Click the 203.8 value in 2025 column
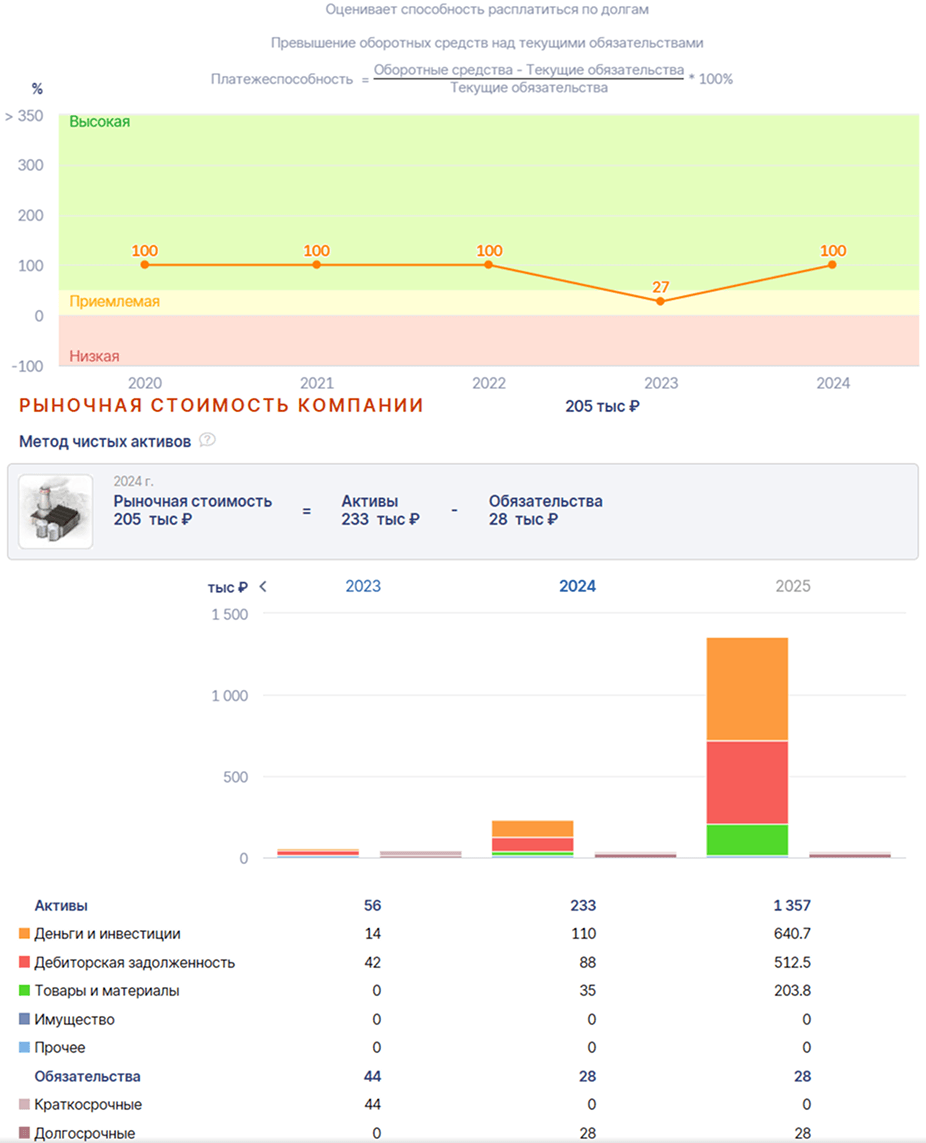 click(793, 991)
